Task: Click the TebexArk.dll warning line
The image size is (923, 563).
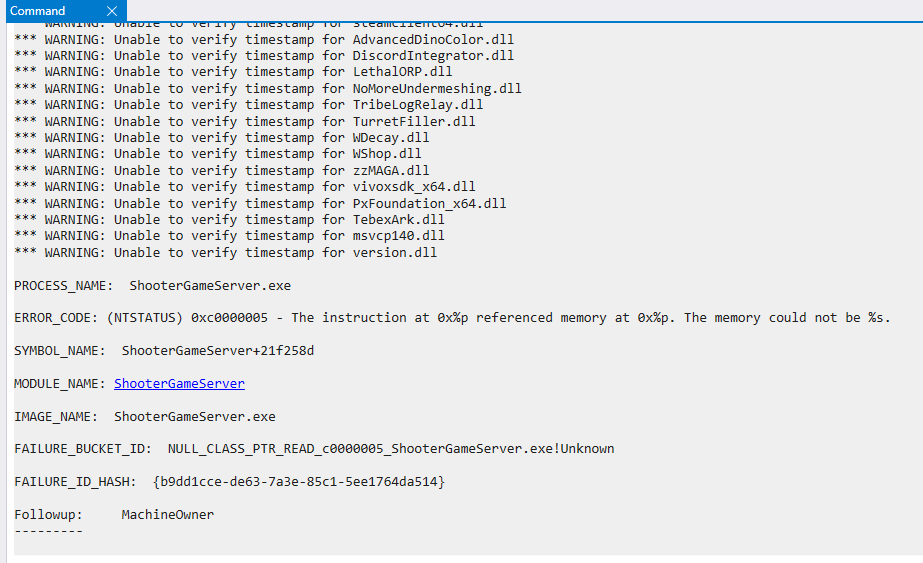Action: click(x=229, y=219)
